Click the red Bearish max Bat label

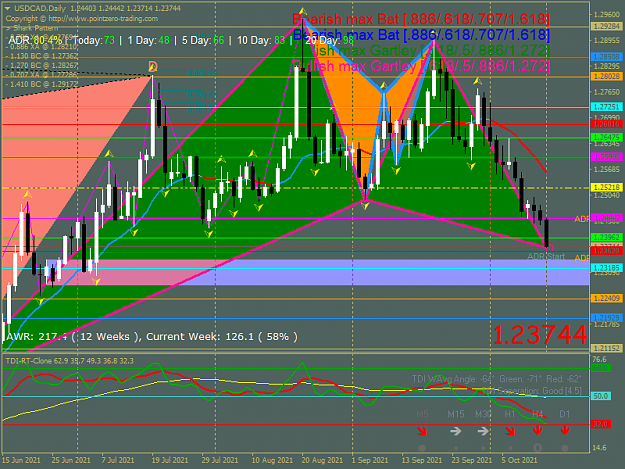coord(421,19)
